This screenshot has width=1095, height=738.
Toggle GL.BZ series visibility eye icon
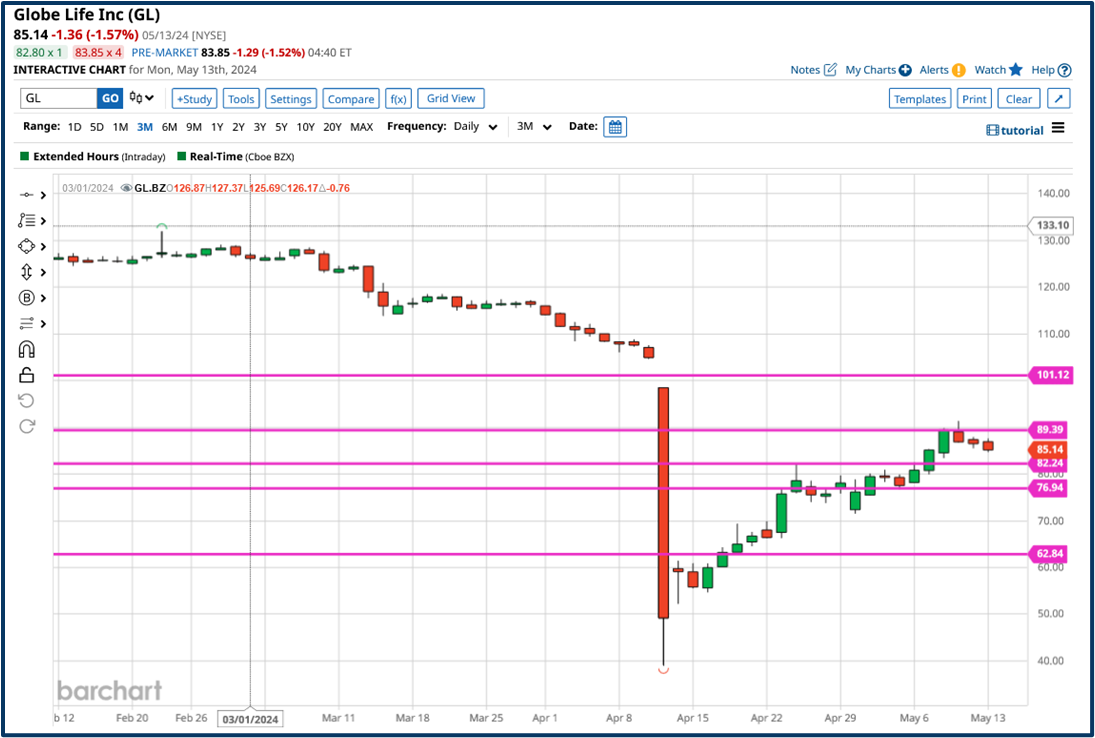[126, 188]
